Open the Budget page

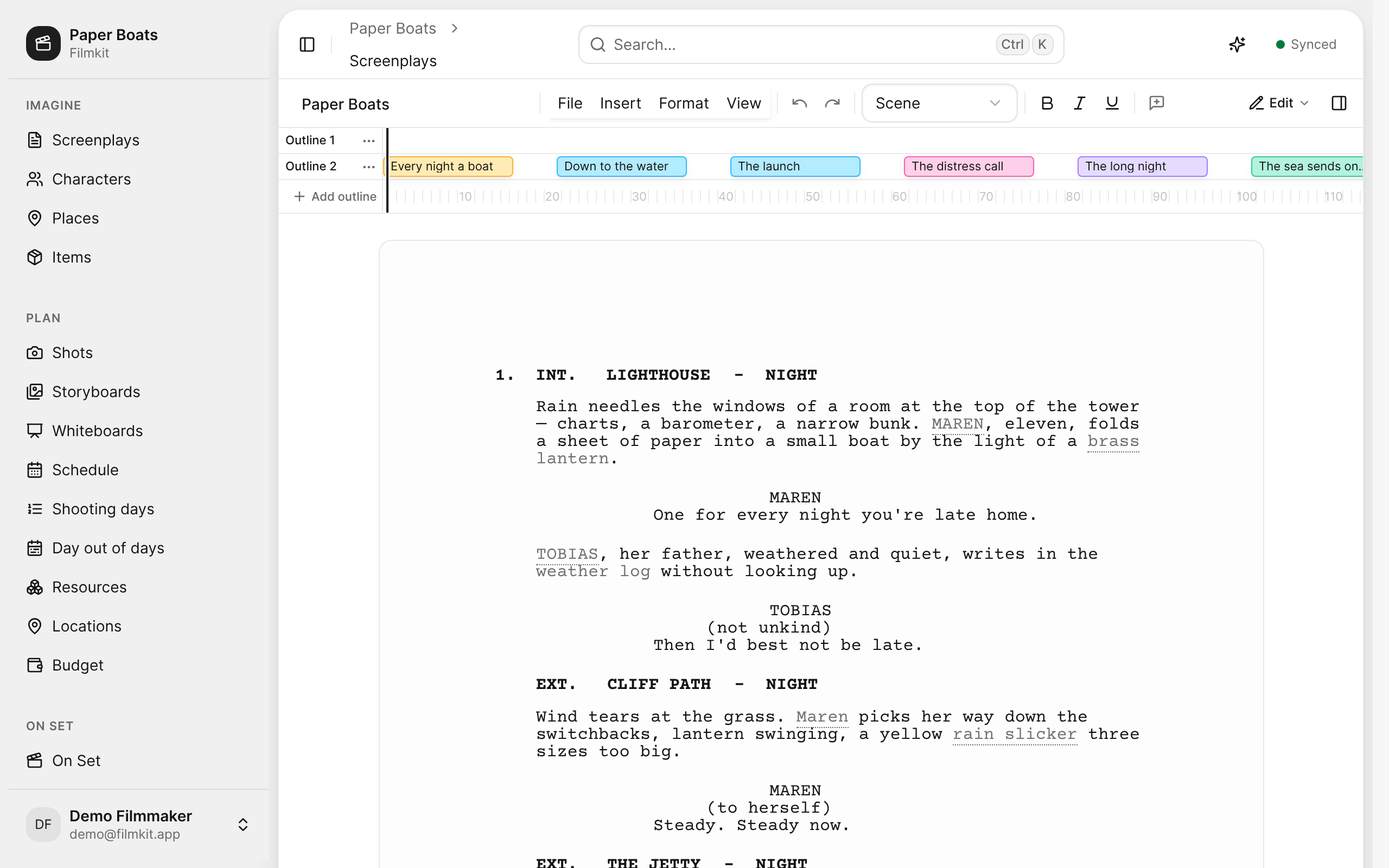coord(139,665)
